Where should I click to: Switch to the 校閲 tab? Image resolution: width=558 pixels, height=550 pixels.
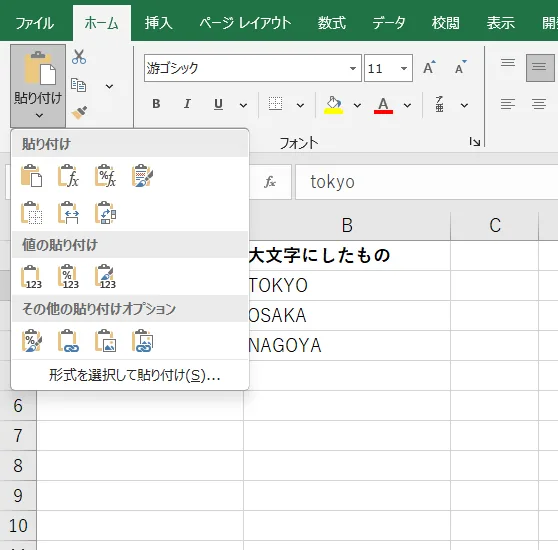point(446,23)
